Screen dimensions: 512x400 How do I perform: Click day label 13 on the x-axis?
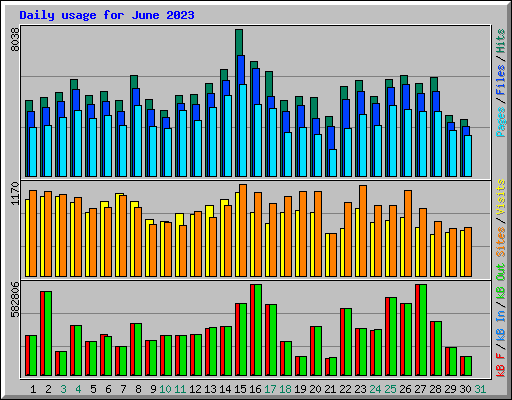[210, 389]
